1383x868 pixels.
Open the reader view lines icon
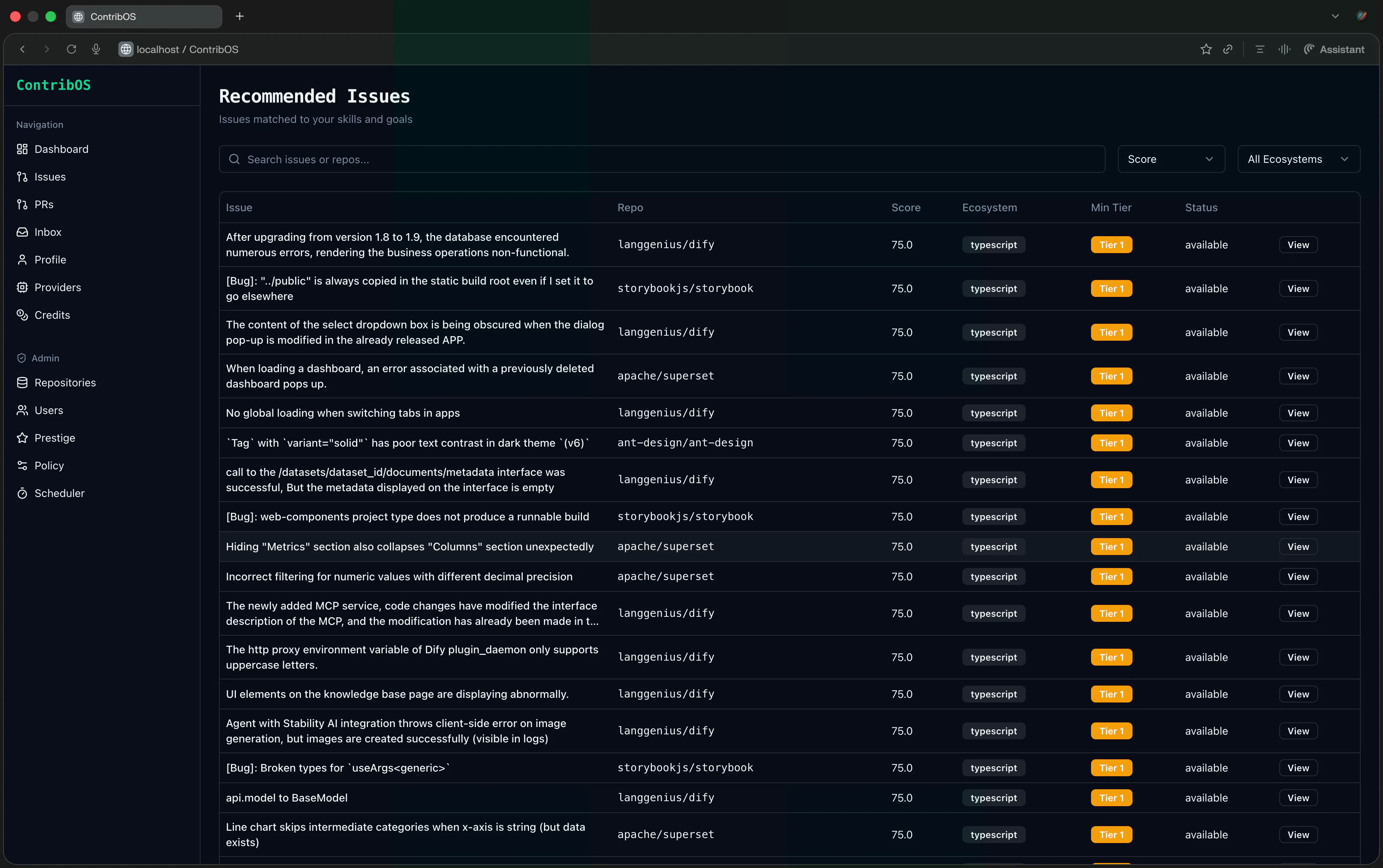coord(1260,50)
